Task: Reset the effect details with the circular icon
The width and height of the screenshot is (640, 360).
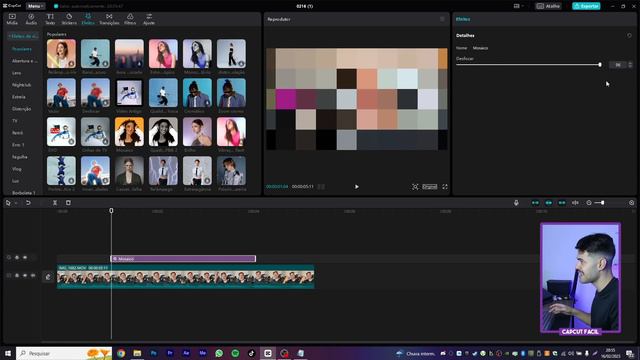Action: point(629,36)
